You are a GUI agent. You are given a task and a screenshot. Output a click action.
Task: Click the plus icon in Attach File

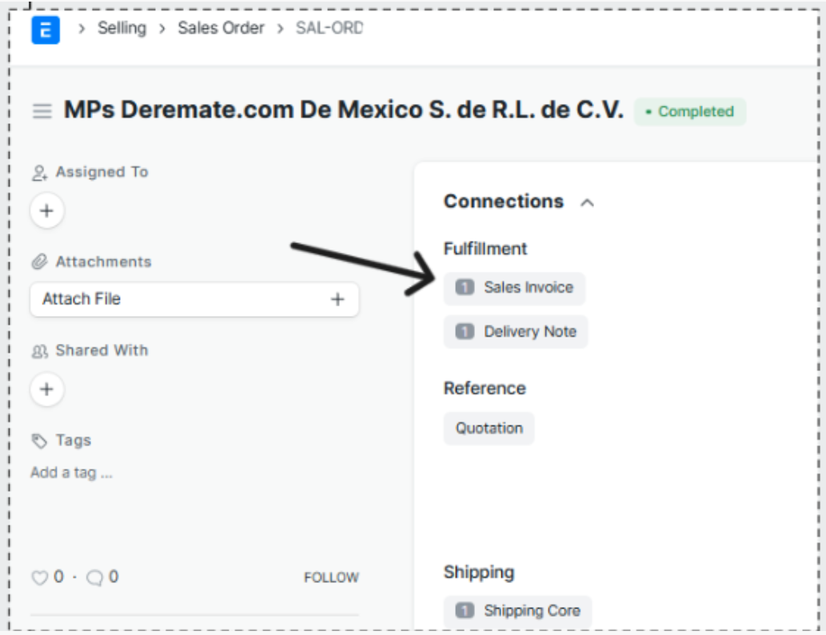337,299
